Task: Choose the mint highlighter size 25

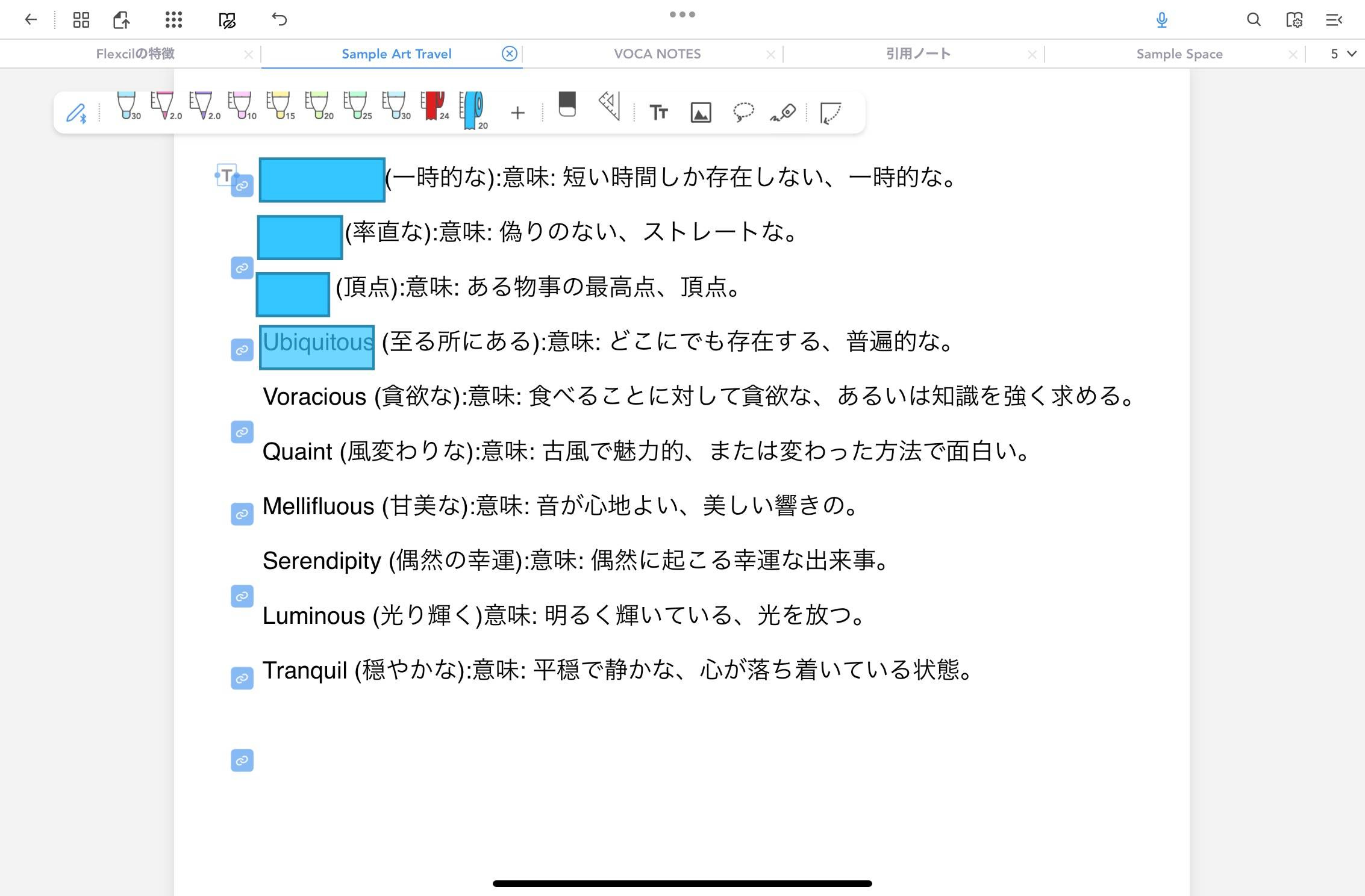Action: 357,106
